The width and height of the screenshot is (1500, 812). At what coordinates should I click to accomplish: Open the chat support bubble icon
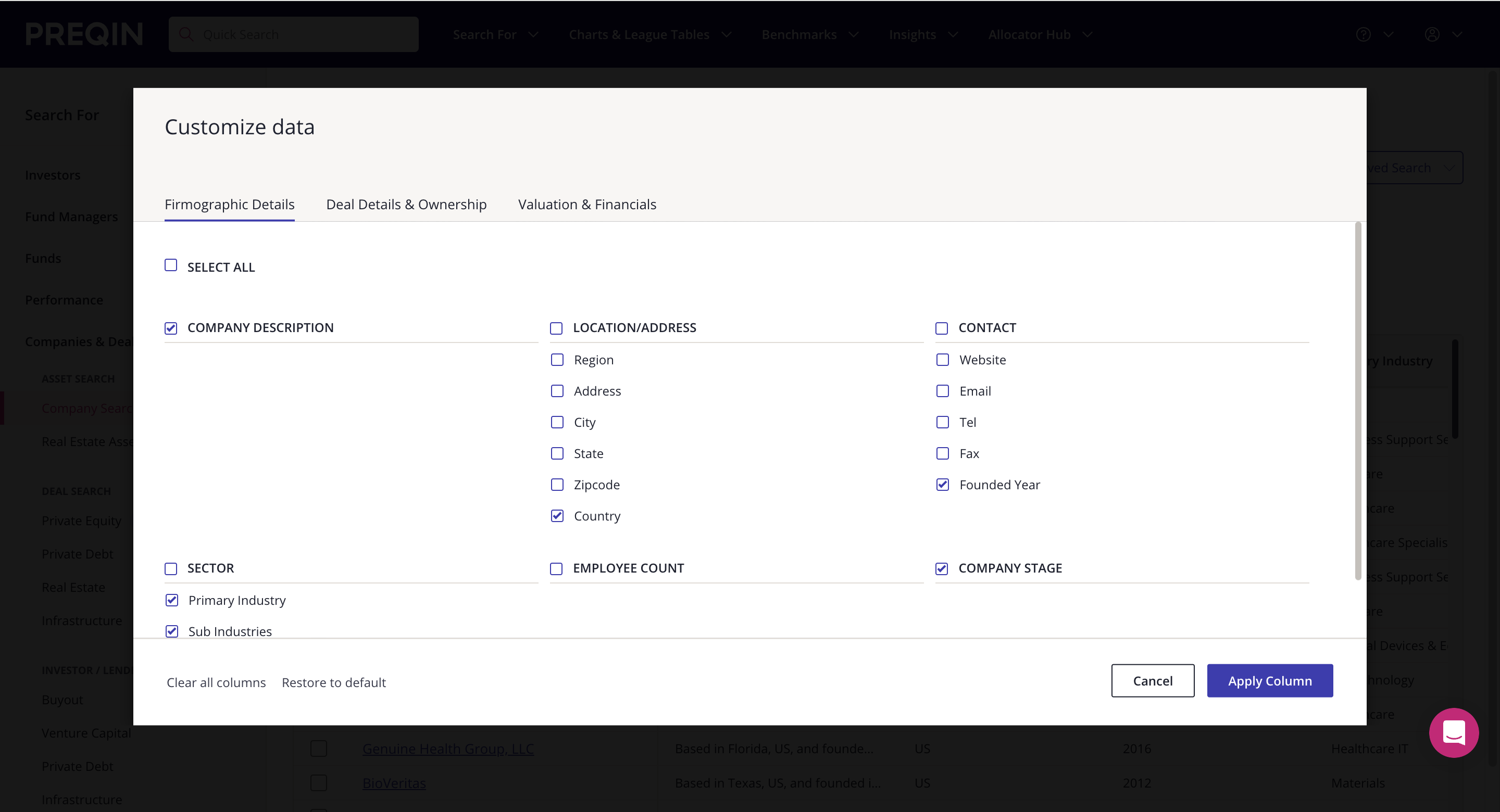(x=1454, y=732)
